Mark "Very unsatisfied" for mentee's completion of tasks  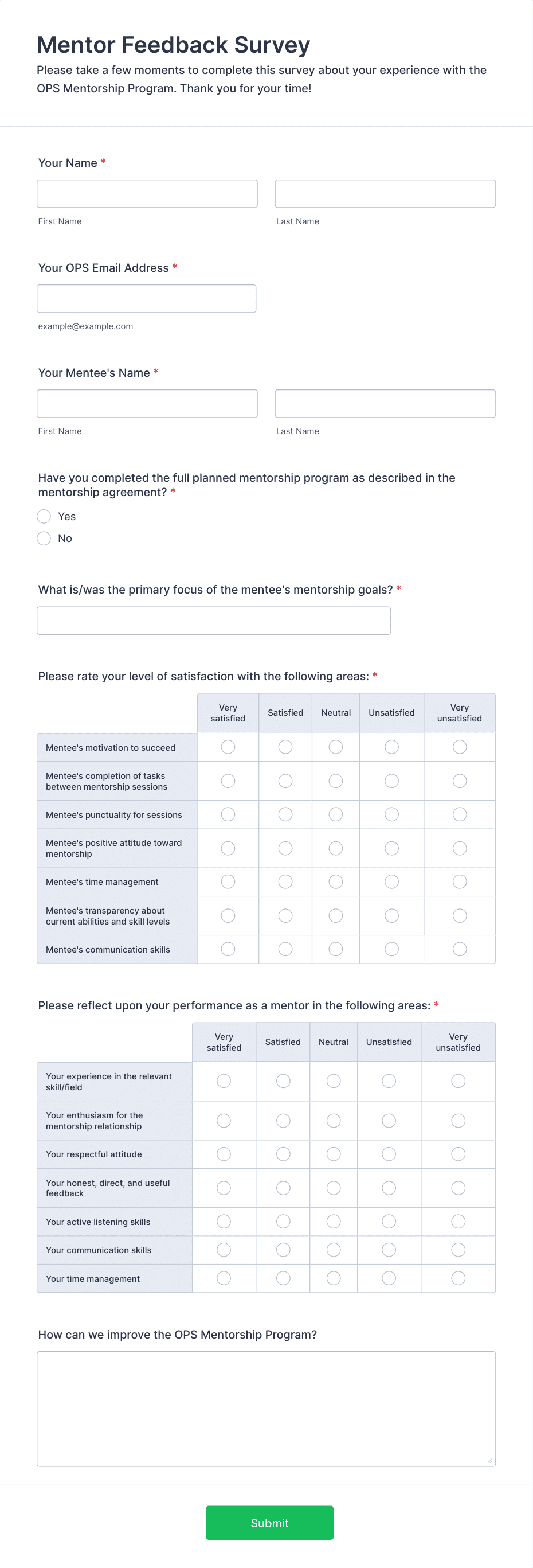458,781
